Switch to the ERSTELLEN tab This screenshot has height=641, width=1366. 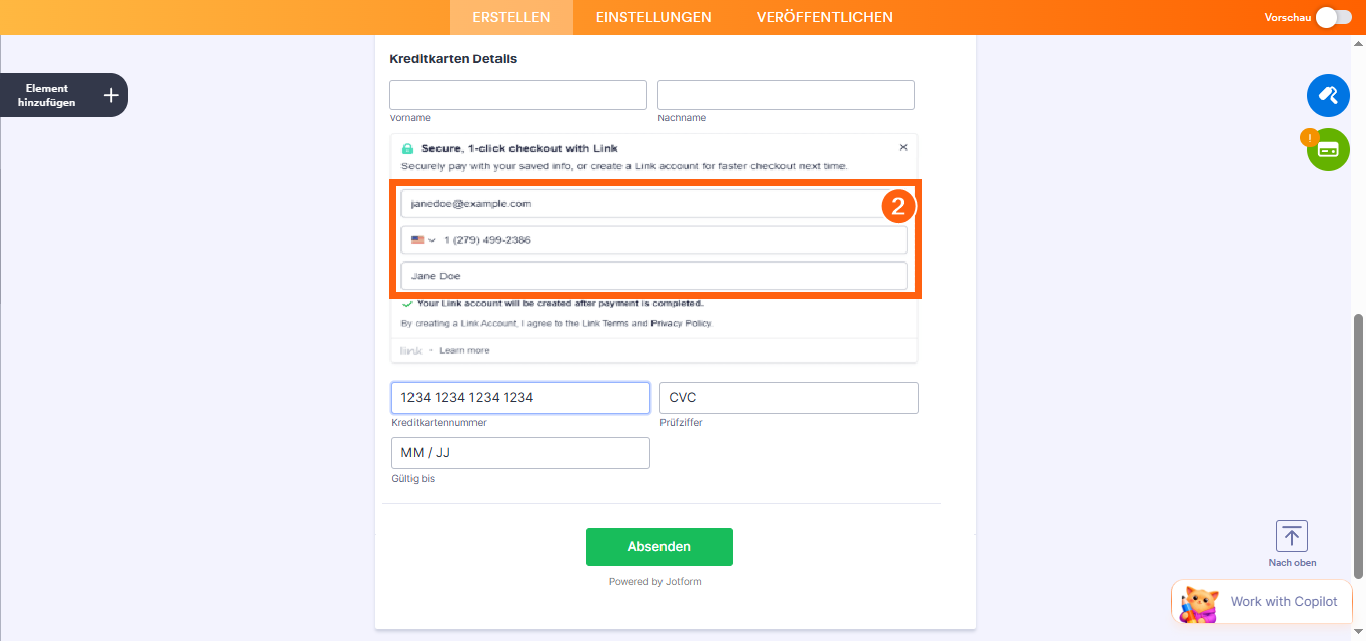coord(511,17)
